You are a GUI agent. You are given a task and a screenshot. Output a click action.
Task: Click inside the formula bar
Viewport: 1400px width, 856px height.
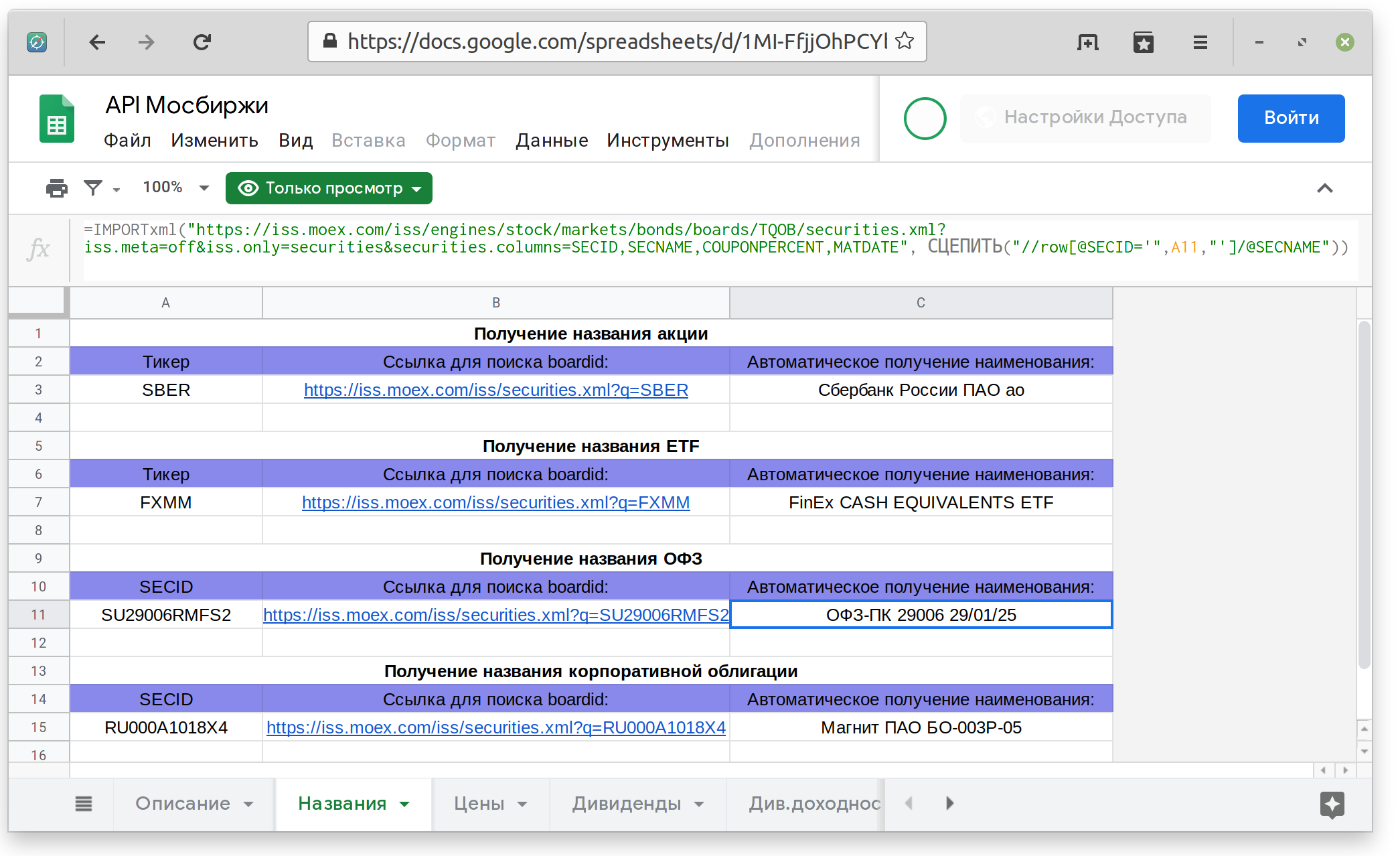coord(720,249)
